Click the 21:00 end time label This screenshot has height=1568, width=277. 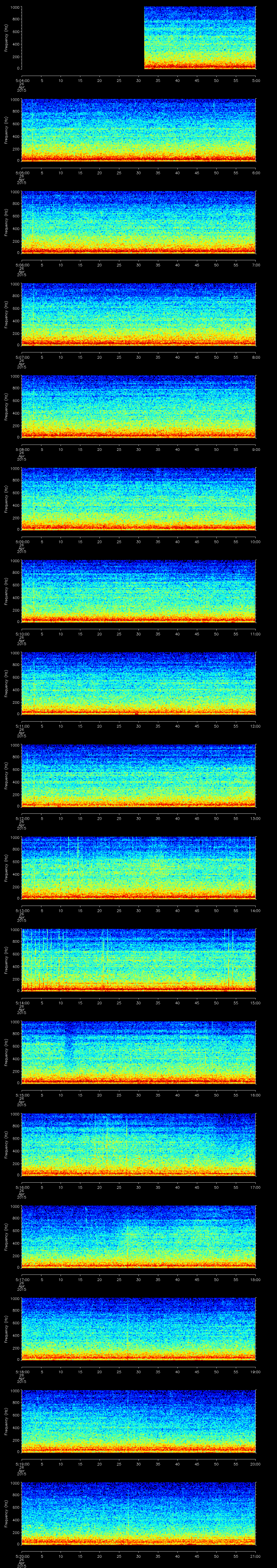tap(255, 1556)
